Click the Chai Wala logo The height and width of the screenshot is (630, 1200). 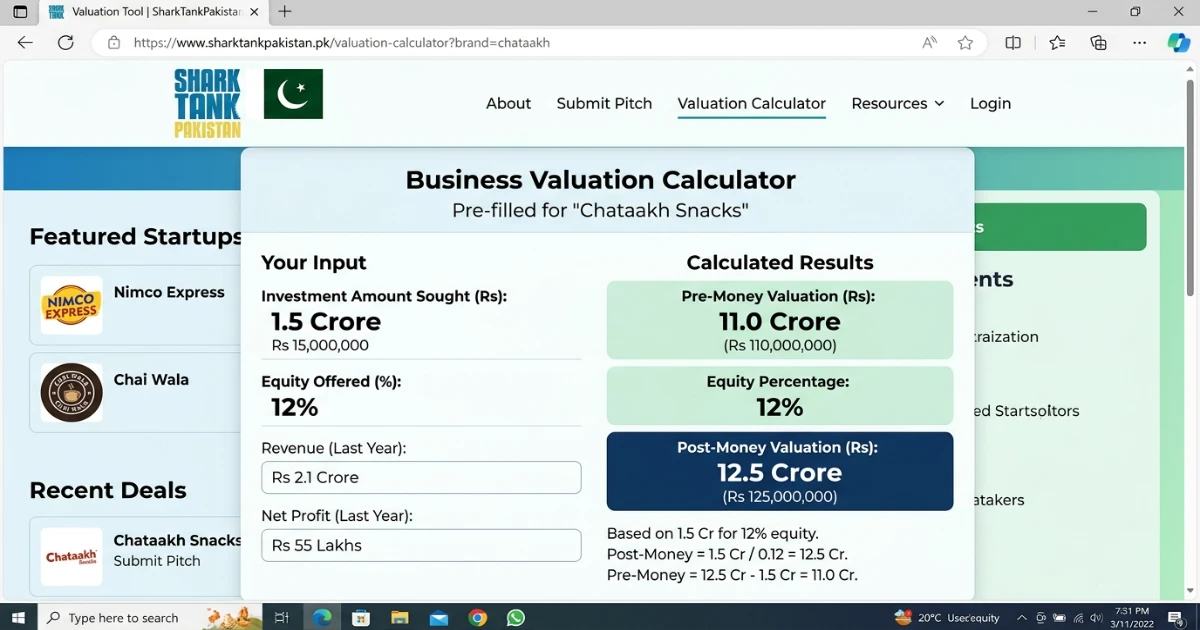click(x=71, y=392)
